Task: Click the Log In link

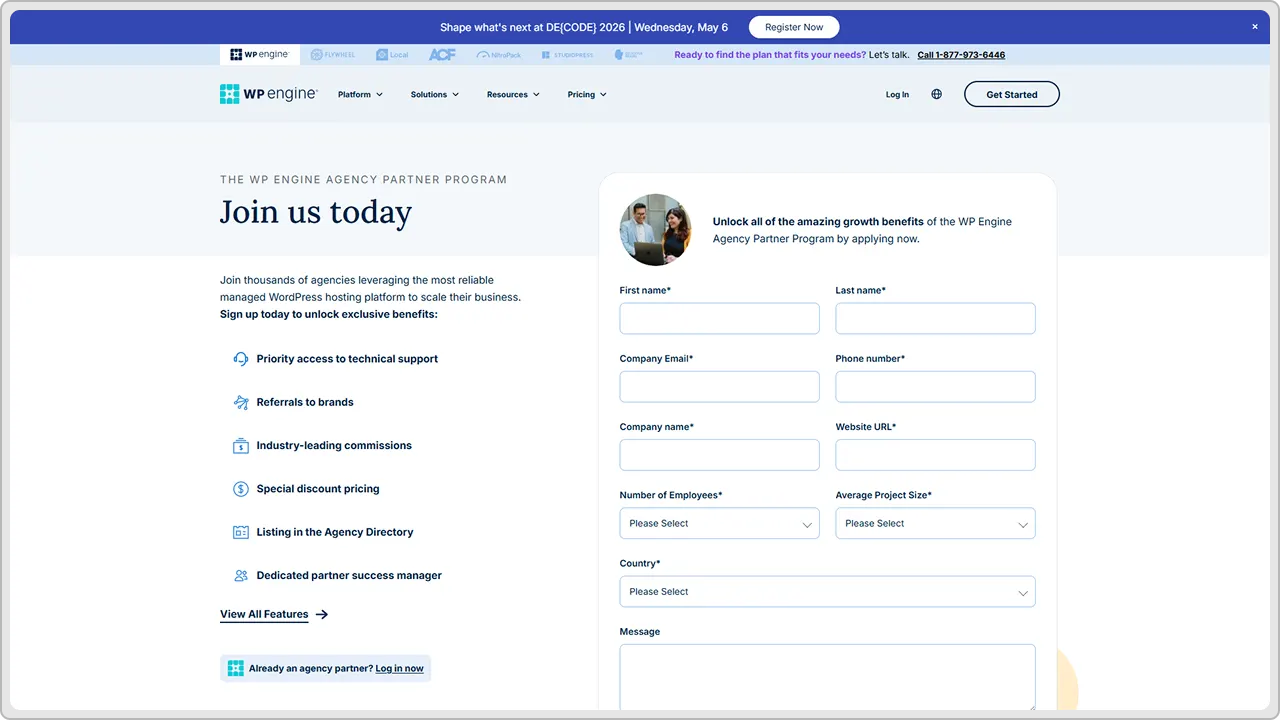Action: (897, 95)
